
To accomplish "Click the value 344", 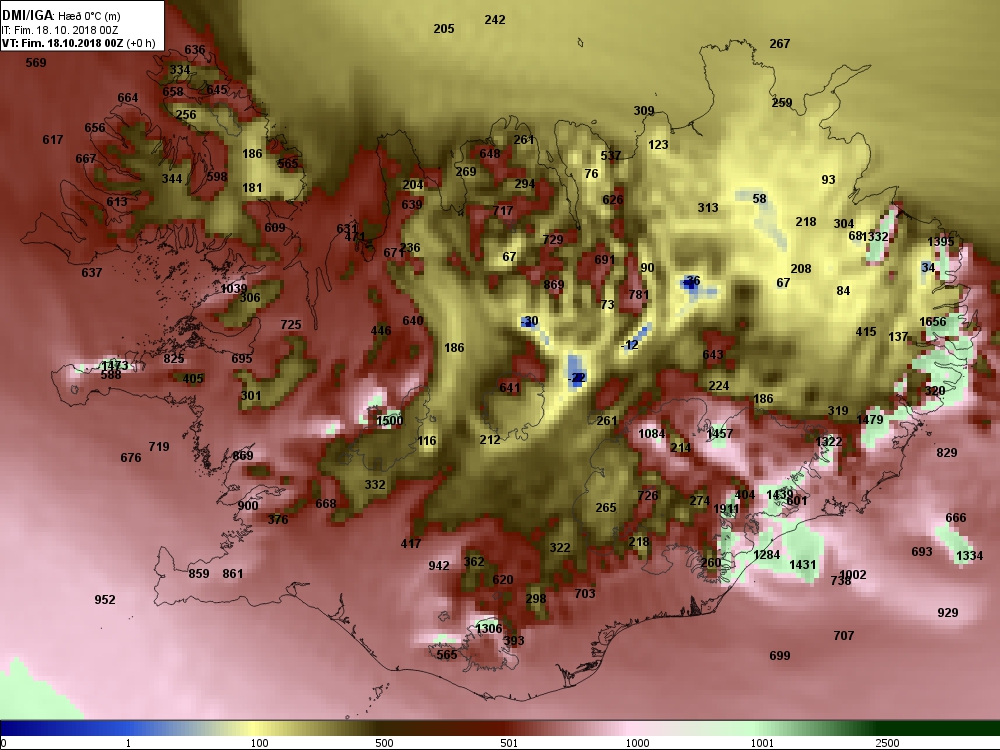I will [172, 179].
